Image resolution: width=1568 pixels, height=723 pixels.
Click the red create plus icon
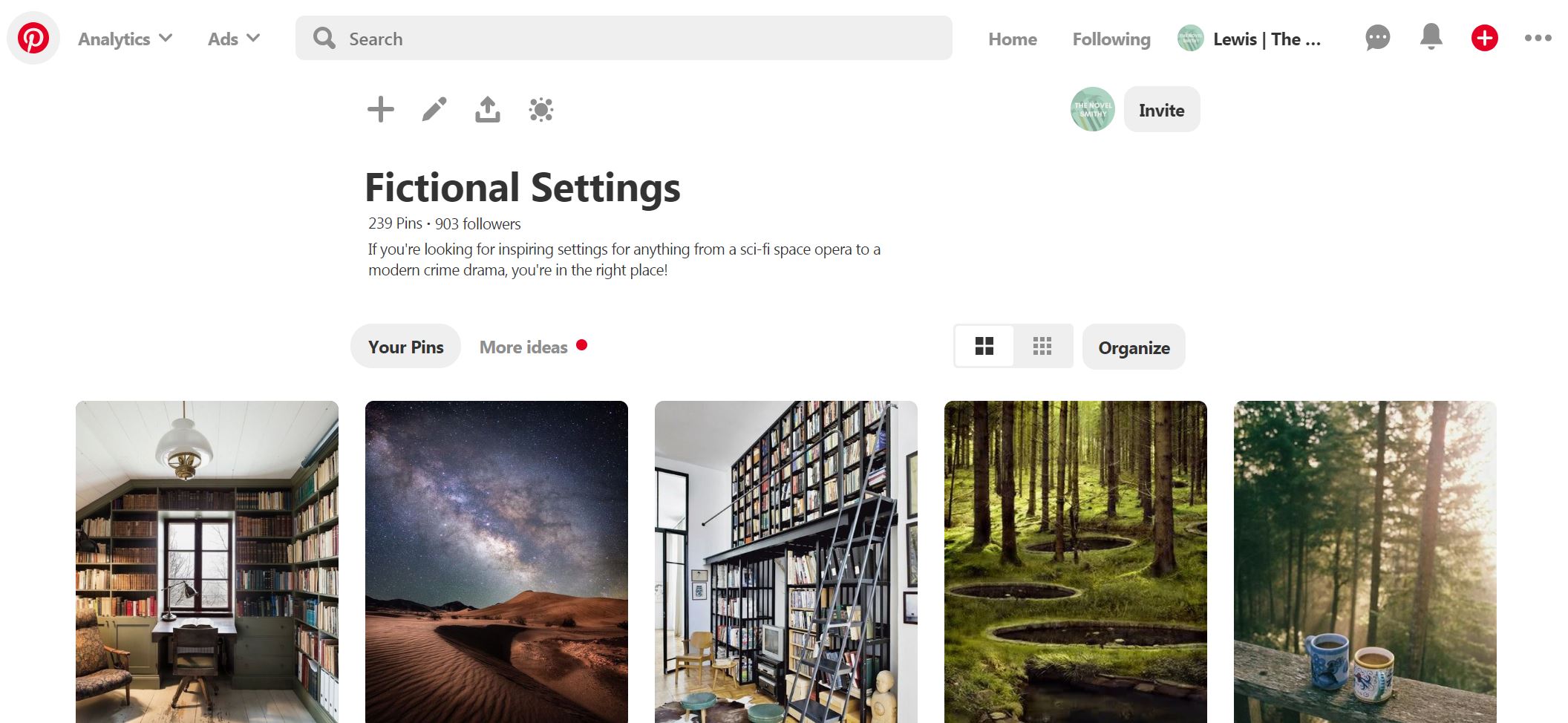point(1485,38)
